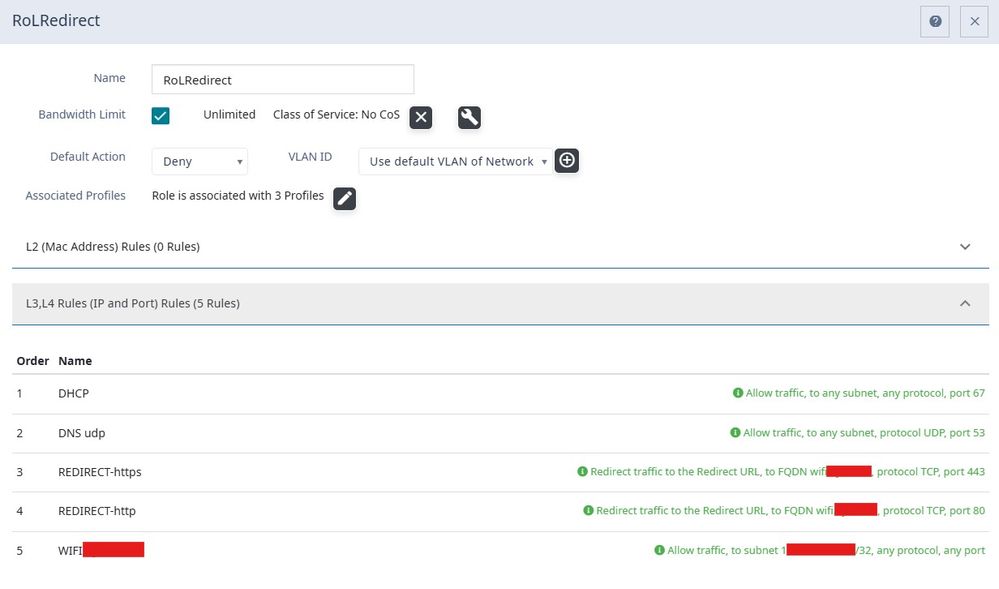Screen dimensions: 999x589
Task: Open the Default Action Deny dropdown
Action: (199, 161)
